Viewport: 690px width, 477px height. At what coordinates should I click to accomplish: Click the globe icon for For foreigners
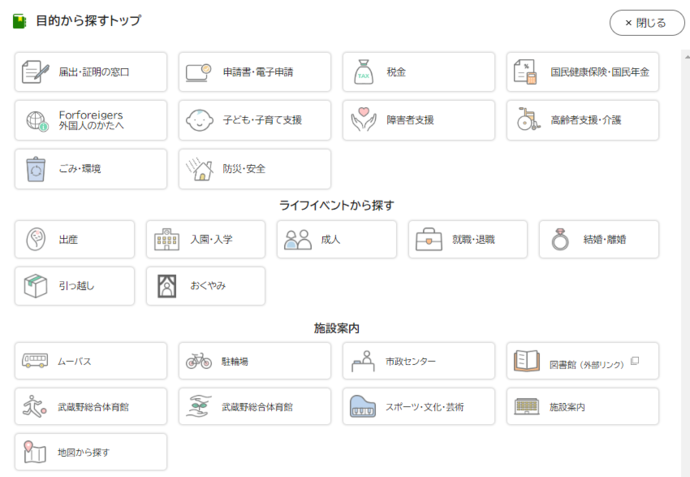37,121
